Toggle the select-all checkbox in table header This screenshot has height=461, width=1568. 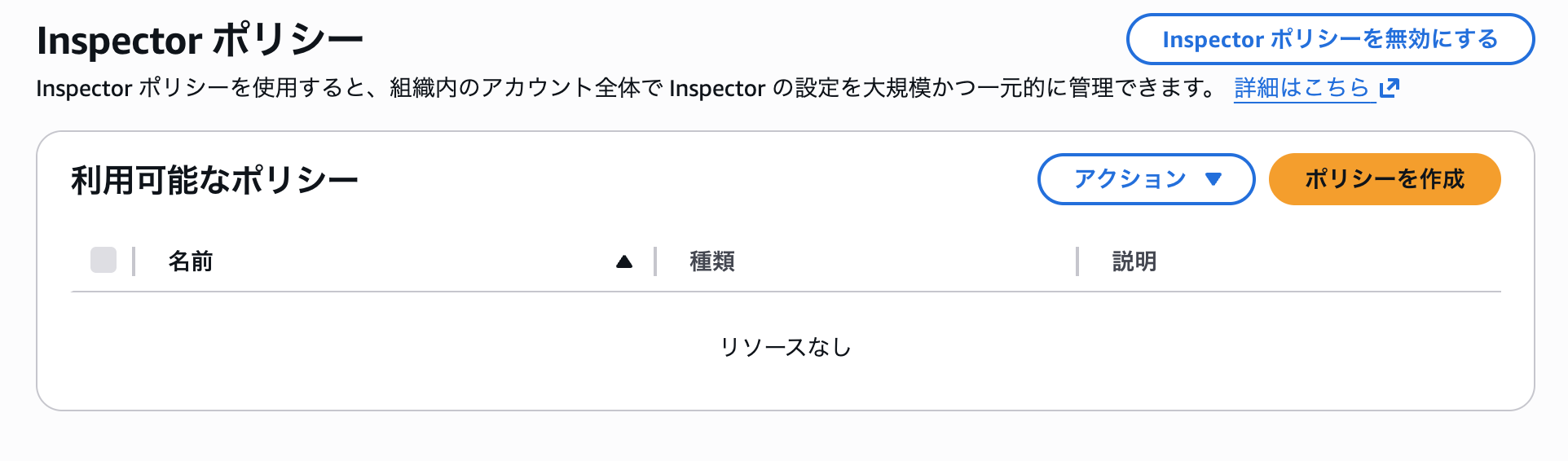(104, 261)
